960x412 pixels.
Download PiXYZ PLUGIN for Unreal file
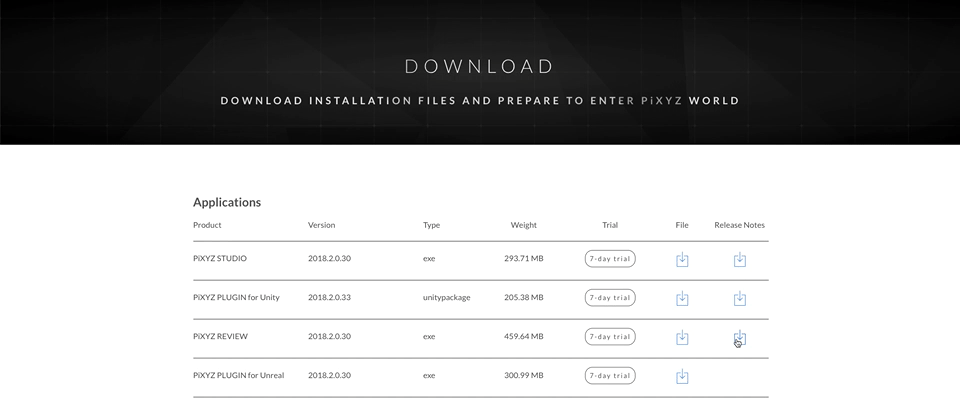tap(682, 376)
